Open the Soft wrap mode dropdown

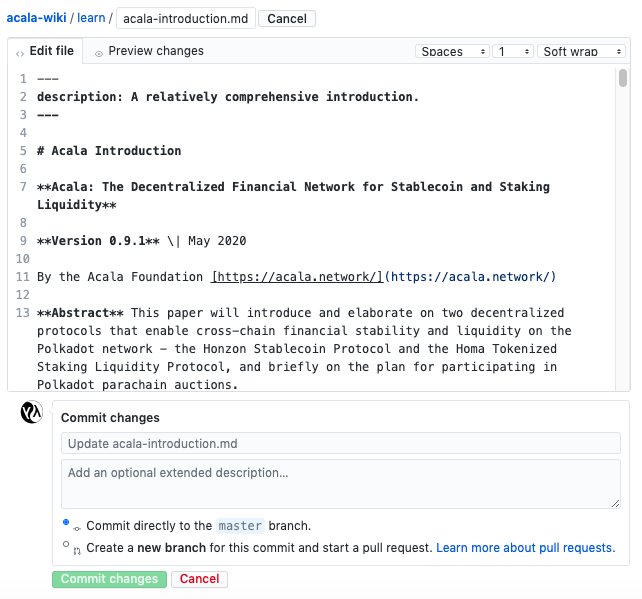tap(581, 51)
